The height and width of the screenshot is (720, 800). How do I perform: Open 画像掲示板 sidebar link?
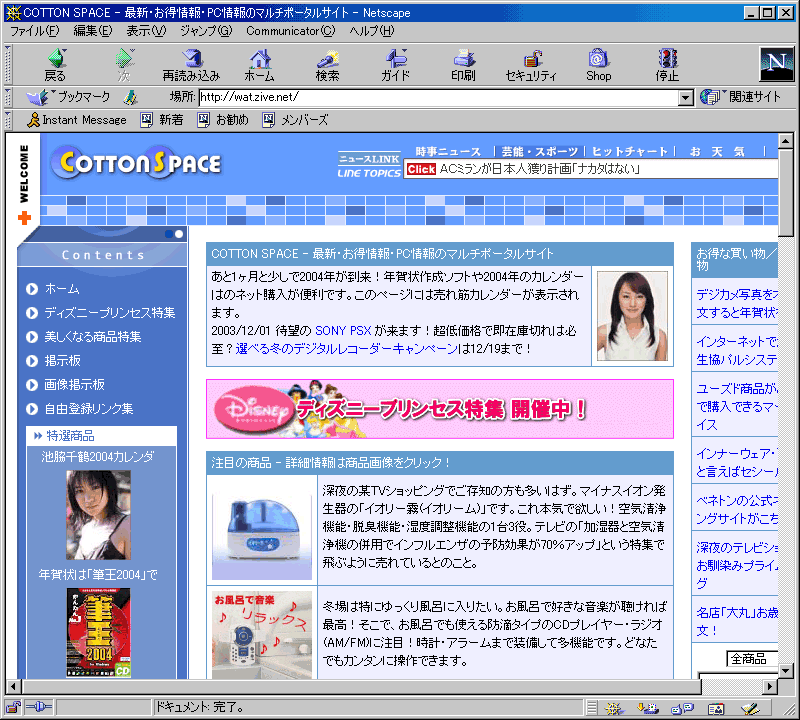tap(74, 385)
